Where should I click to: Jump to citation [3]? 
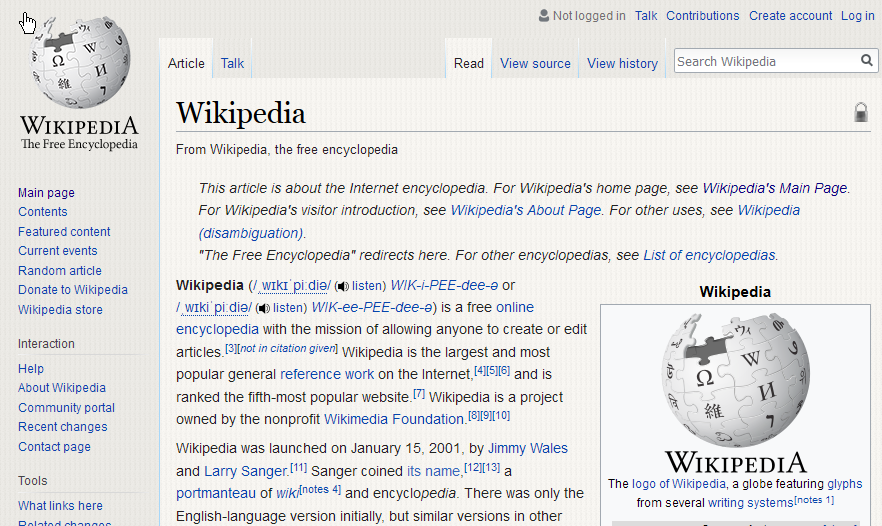pyautogui.click(x=231, y=349)
